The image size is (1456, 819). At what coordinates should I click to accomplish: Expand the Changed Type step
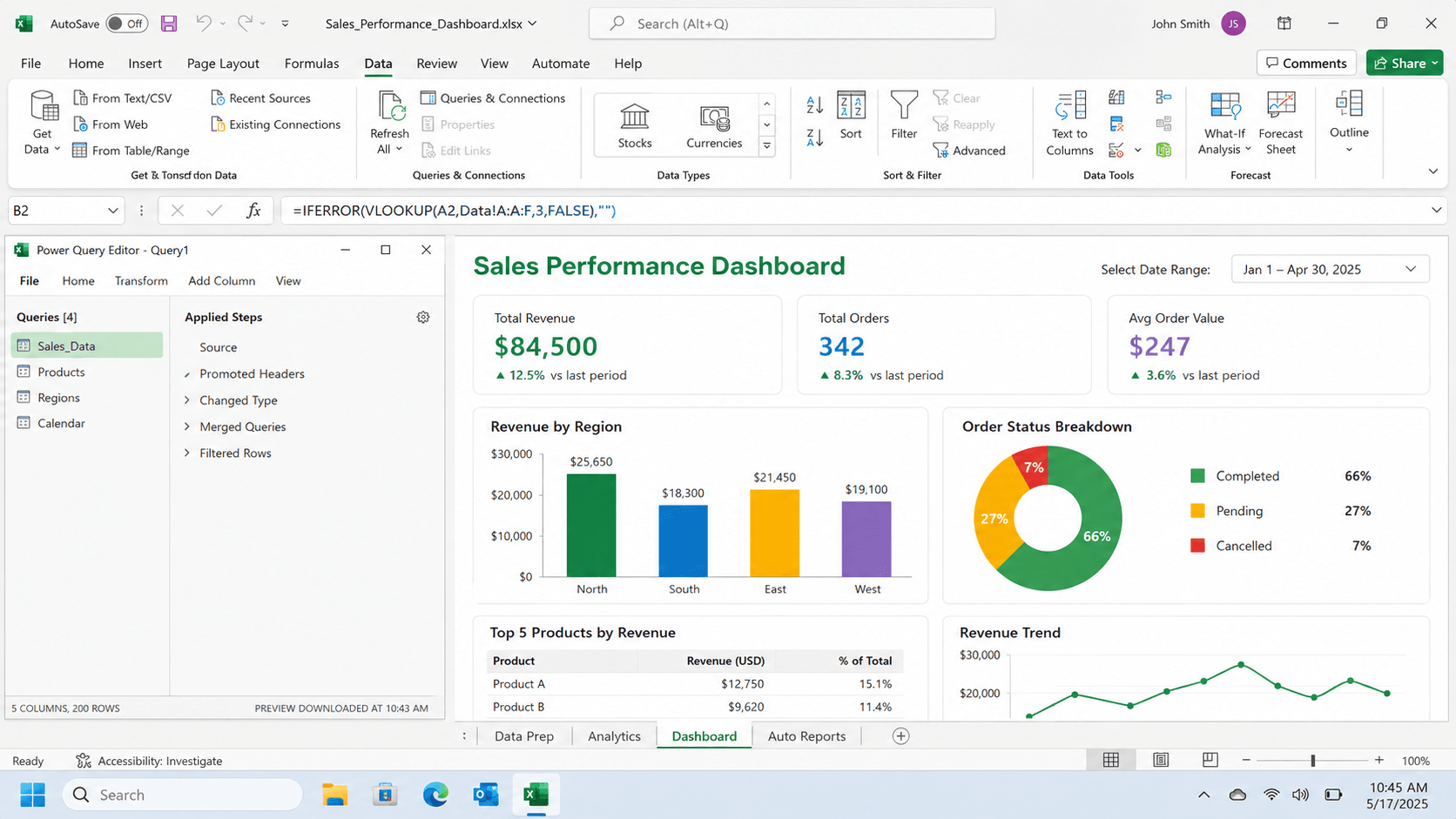point(187,400)
